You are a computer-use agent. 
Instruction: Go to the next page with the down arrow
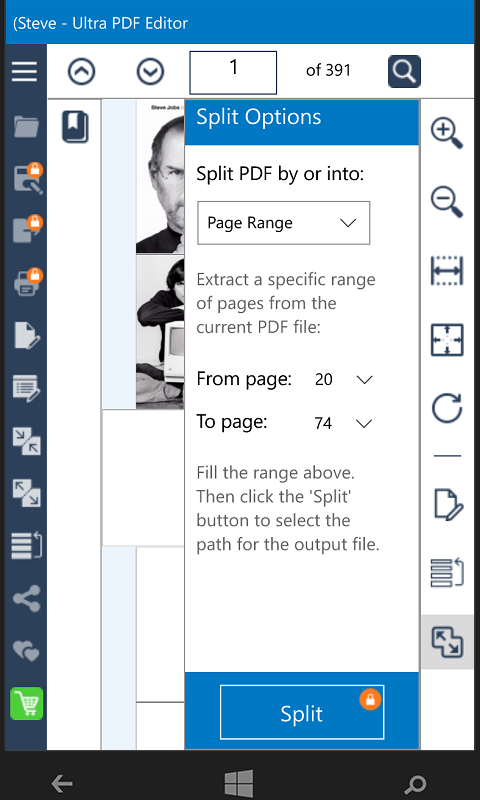point(150,71)
